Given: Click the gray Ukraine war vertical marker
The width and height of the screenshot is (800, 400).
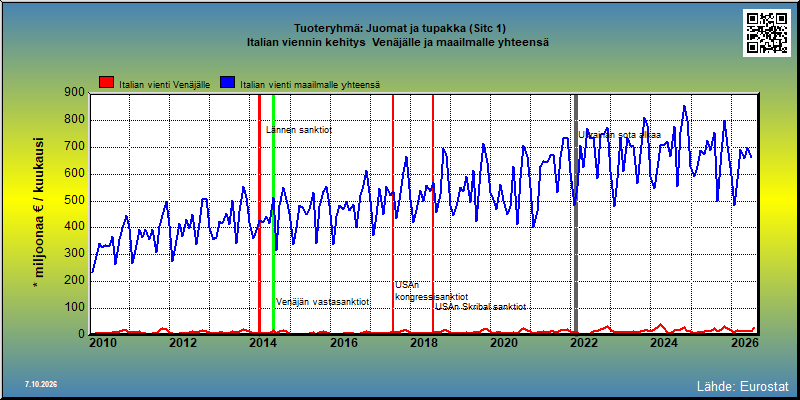Looking at the screenshot, I should tap(576, 214).
